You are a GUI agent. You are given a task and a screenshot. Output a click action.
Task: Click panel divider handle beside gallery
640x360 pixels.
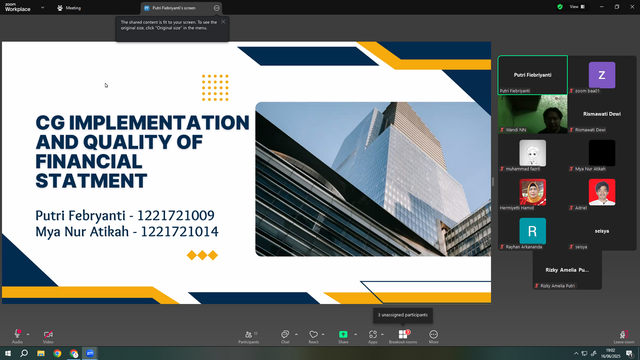point(493,181)
